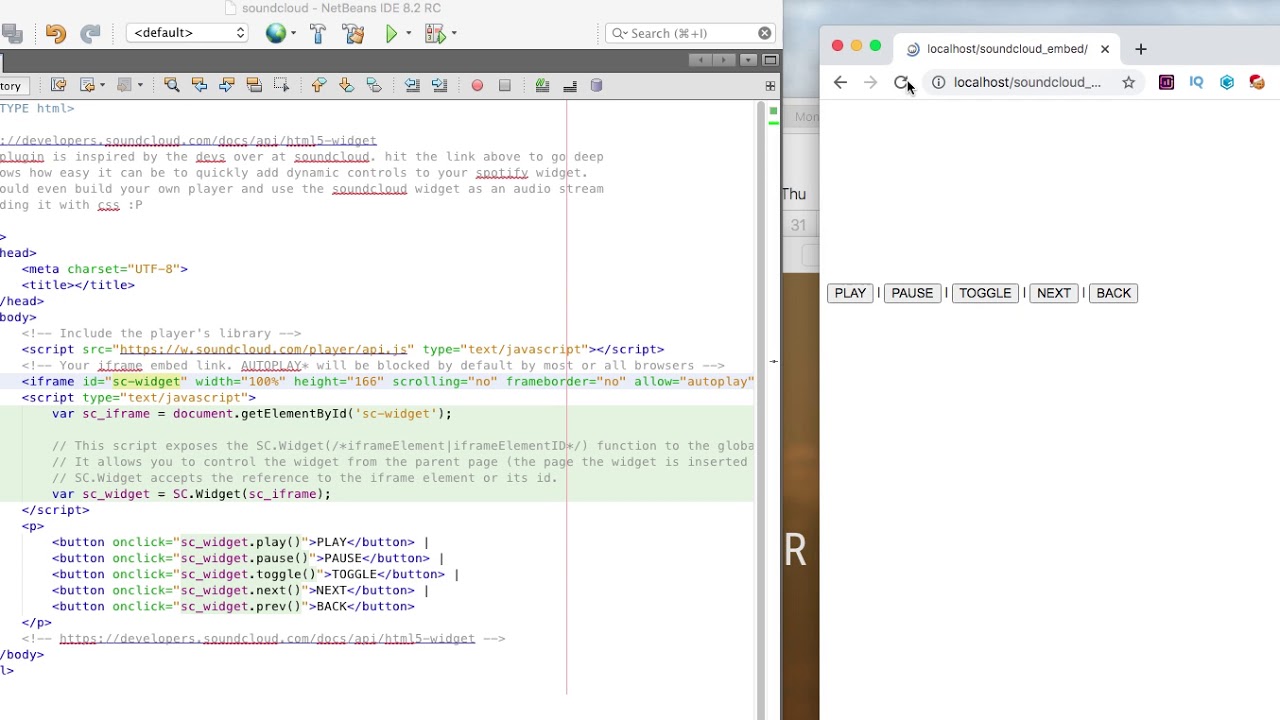Click the PLAY button in browser page

[x=850, y=293]
